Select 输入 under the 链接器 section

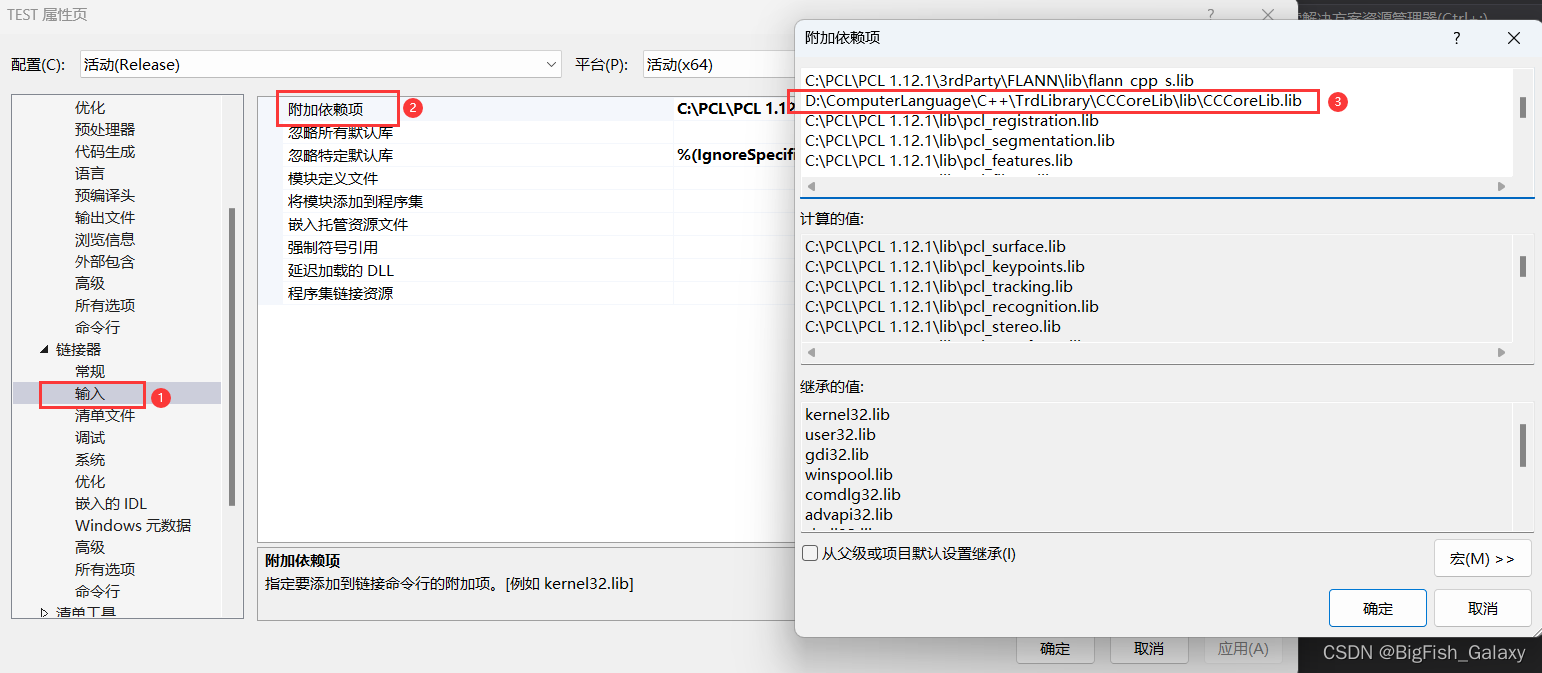(92, 394)
